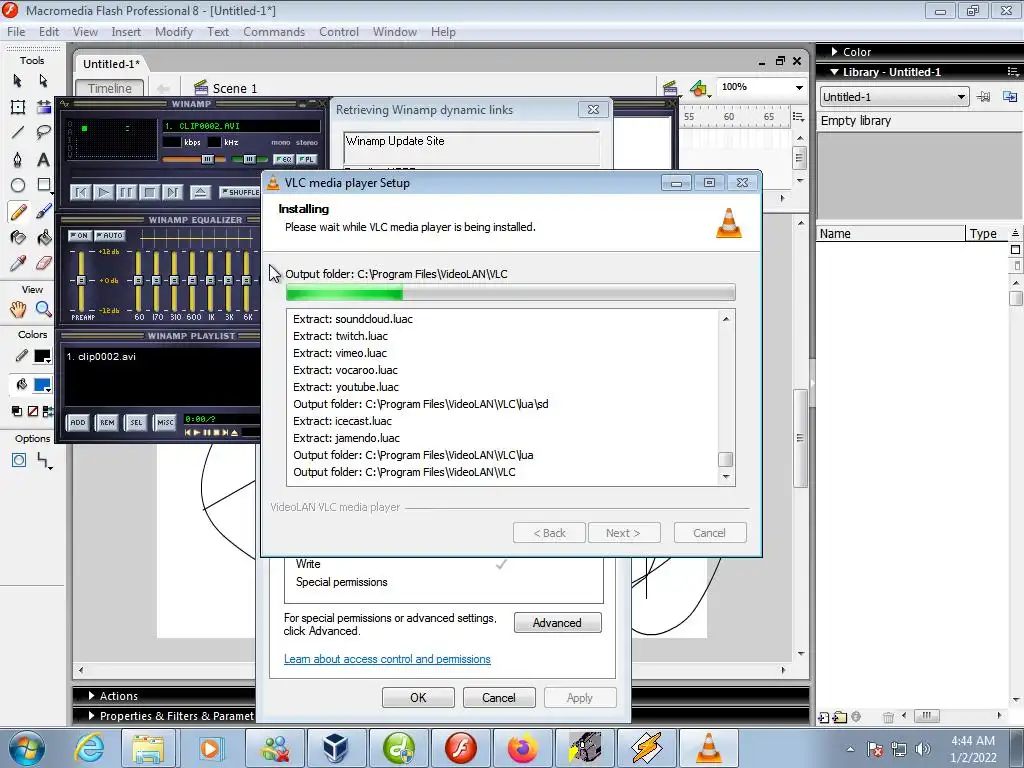Open the File menu
This screenshot has height=768, width=1024.
[x=16, y=32]
